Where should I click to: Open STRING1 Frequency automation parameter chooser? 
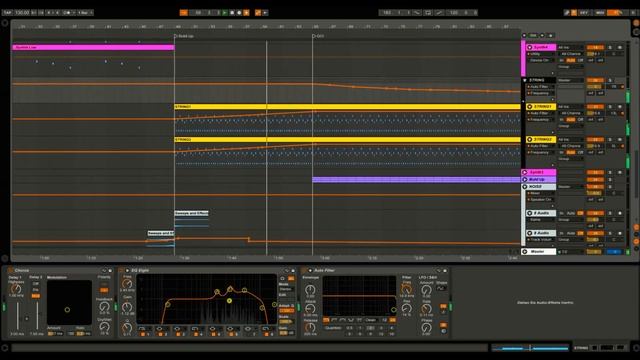pyautogui.click(x=541, y=120)
